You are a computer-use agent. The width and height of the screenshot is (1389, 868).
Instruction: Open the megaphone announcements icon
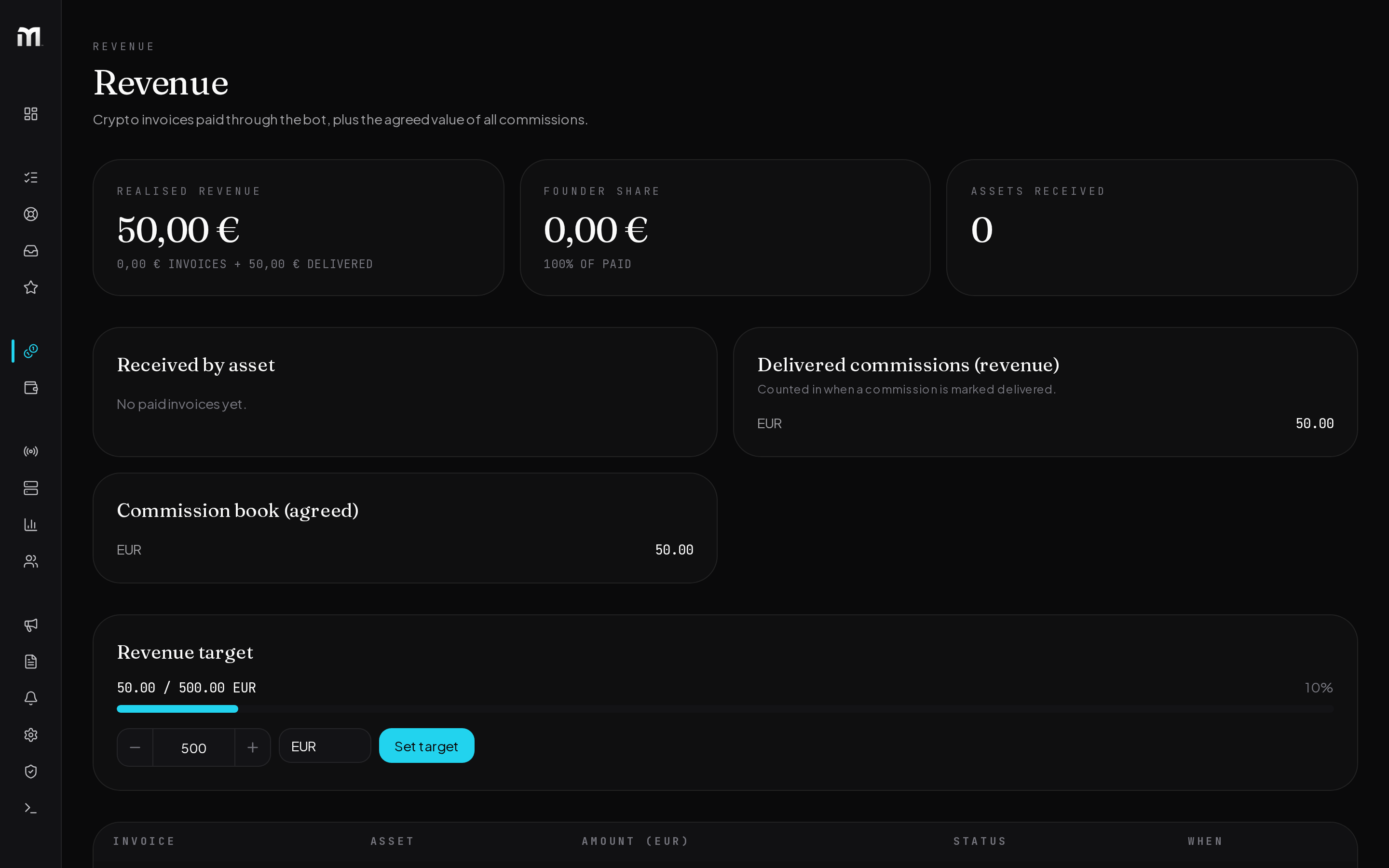(x=31, y=624)
